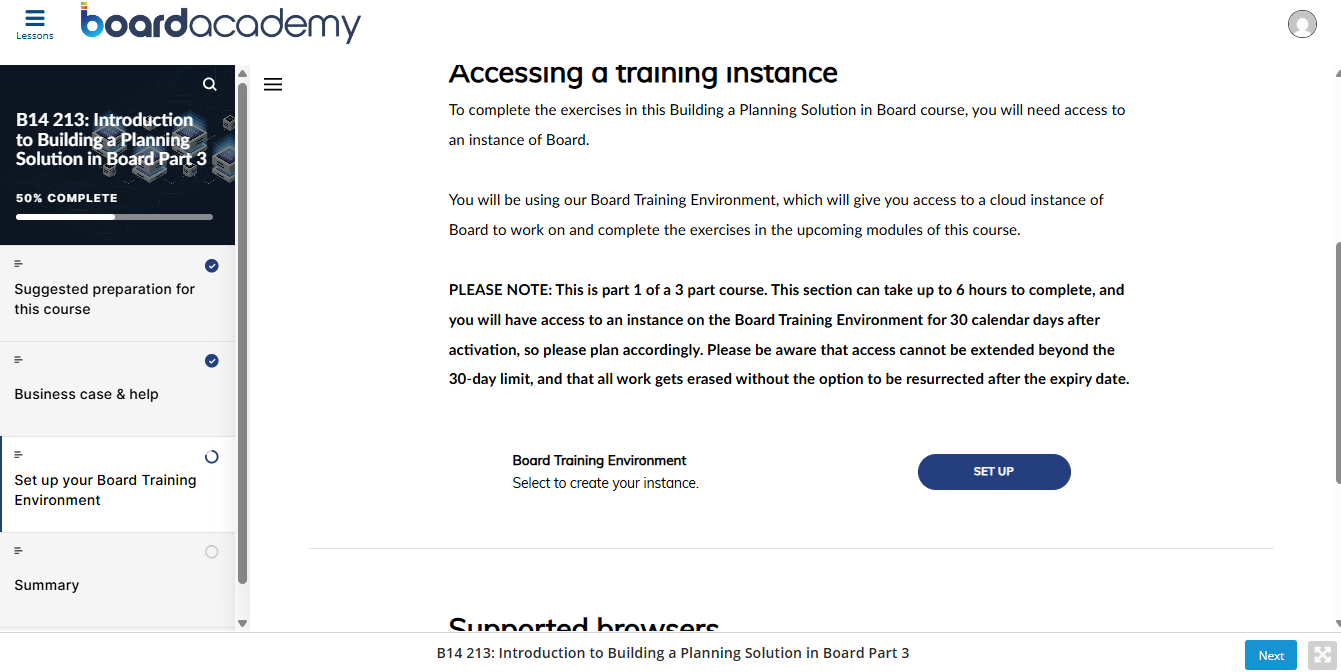Toggle the course sidebar hamburger icon

coord(273,85)
